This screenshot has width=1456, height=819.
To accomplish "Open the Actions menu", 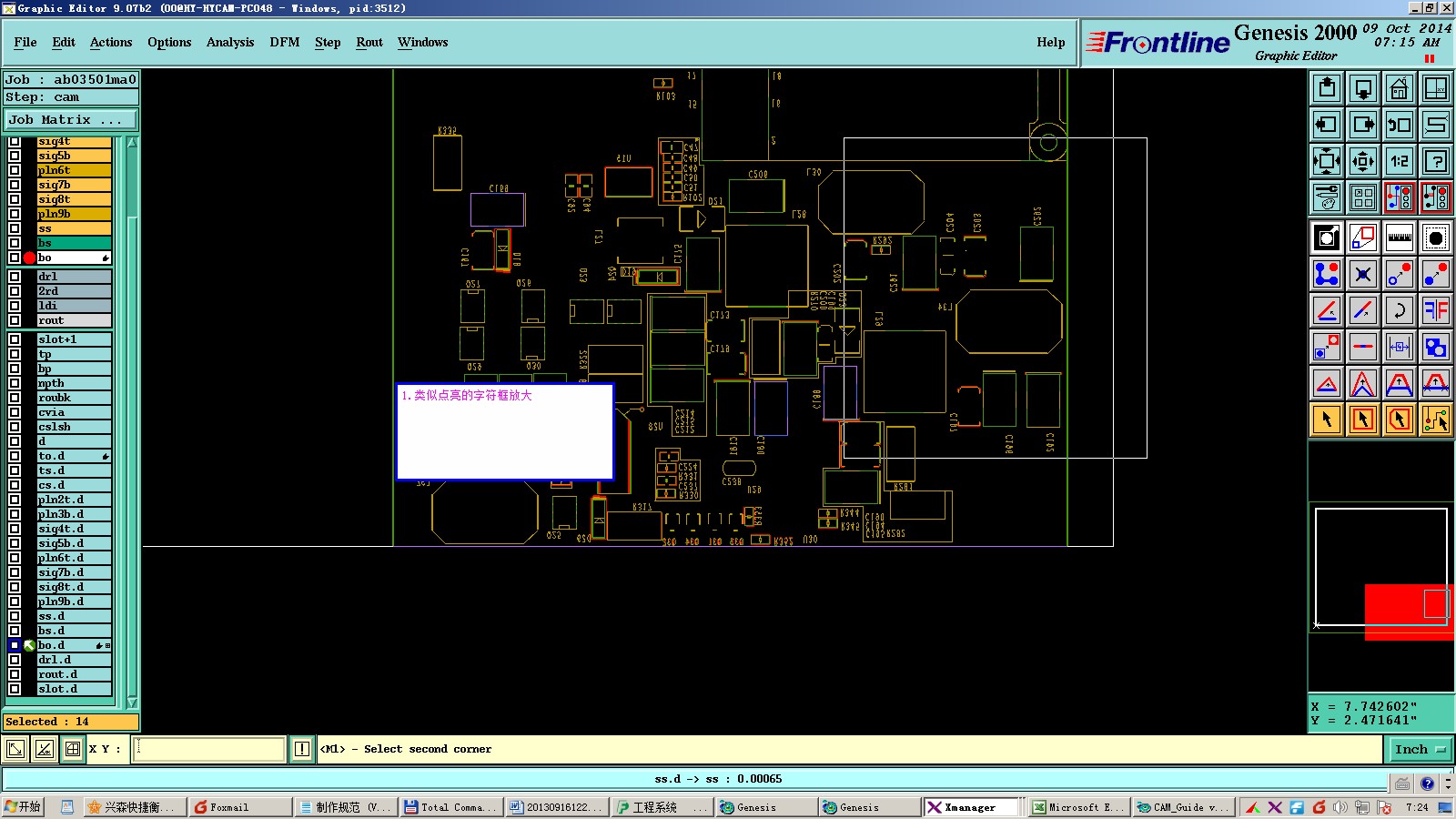I will click(111, 42).
